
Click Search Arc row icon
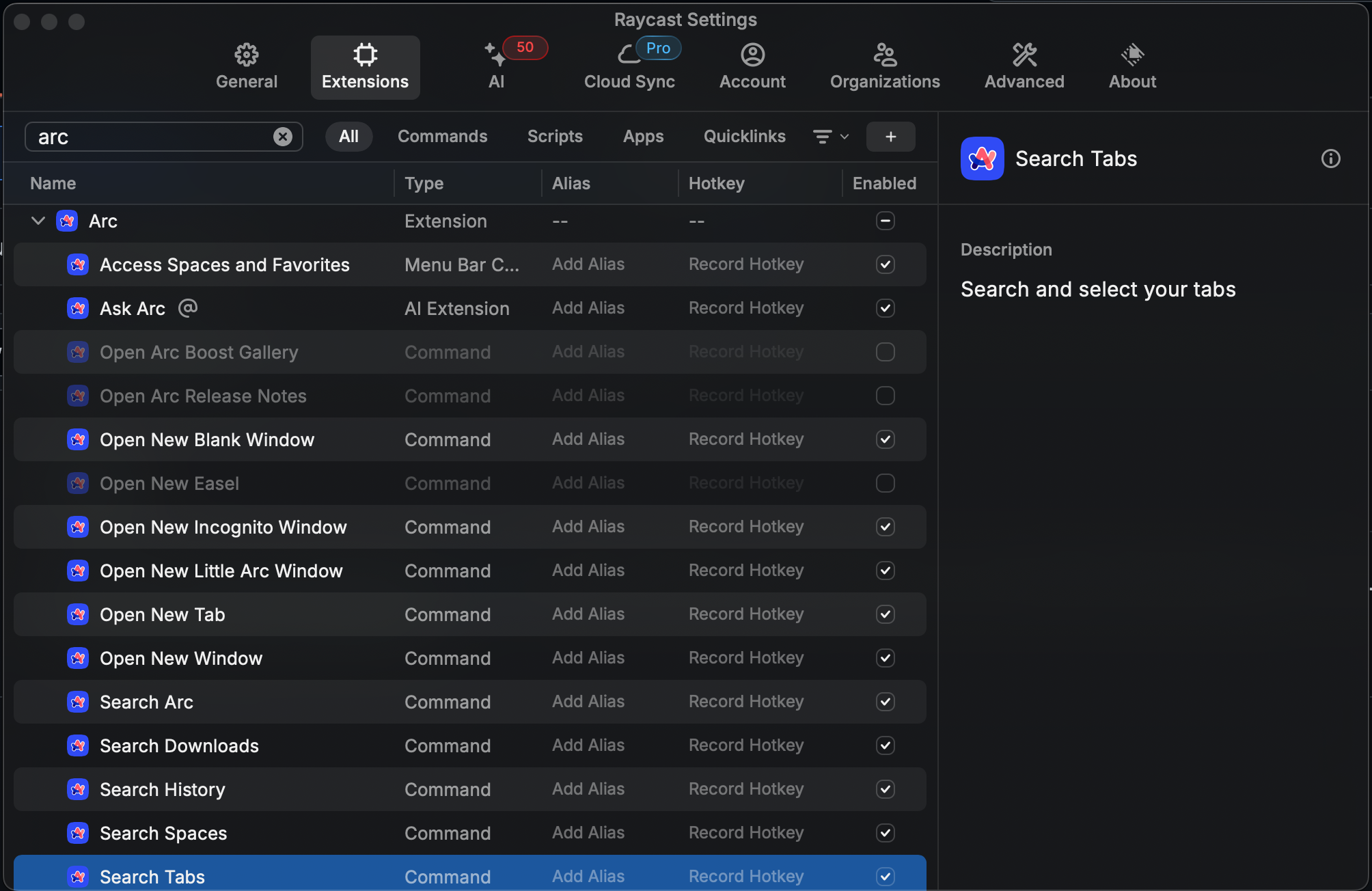tap(78, 702)
